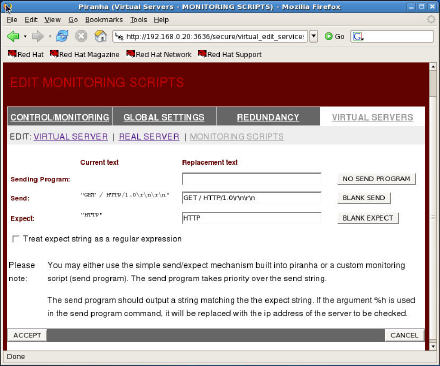Click the BLANK SEND button
Image resolution: width=440 pixels, height=366 pixels.
click(x=364, y=198)
